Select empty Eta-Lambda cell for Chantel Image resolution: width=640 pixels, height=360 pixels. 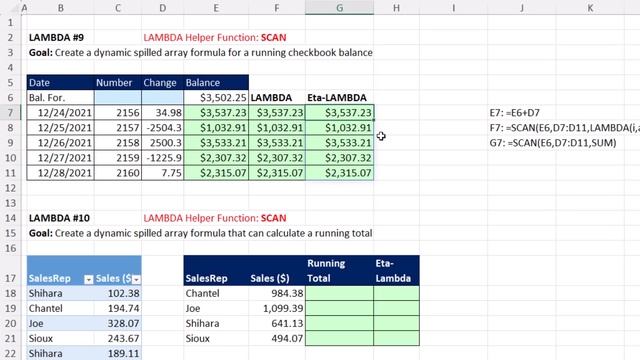[396, 293]
